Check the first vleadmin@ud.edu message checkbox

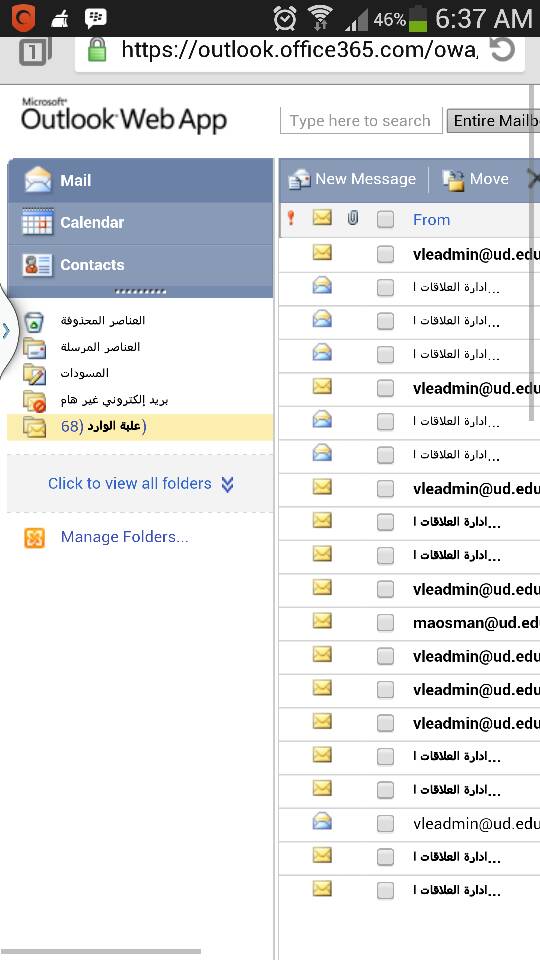pyautogui.click(x=385, y=254)
